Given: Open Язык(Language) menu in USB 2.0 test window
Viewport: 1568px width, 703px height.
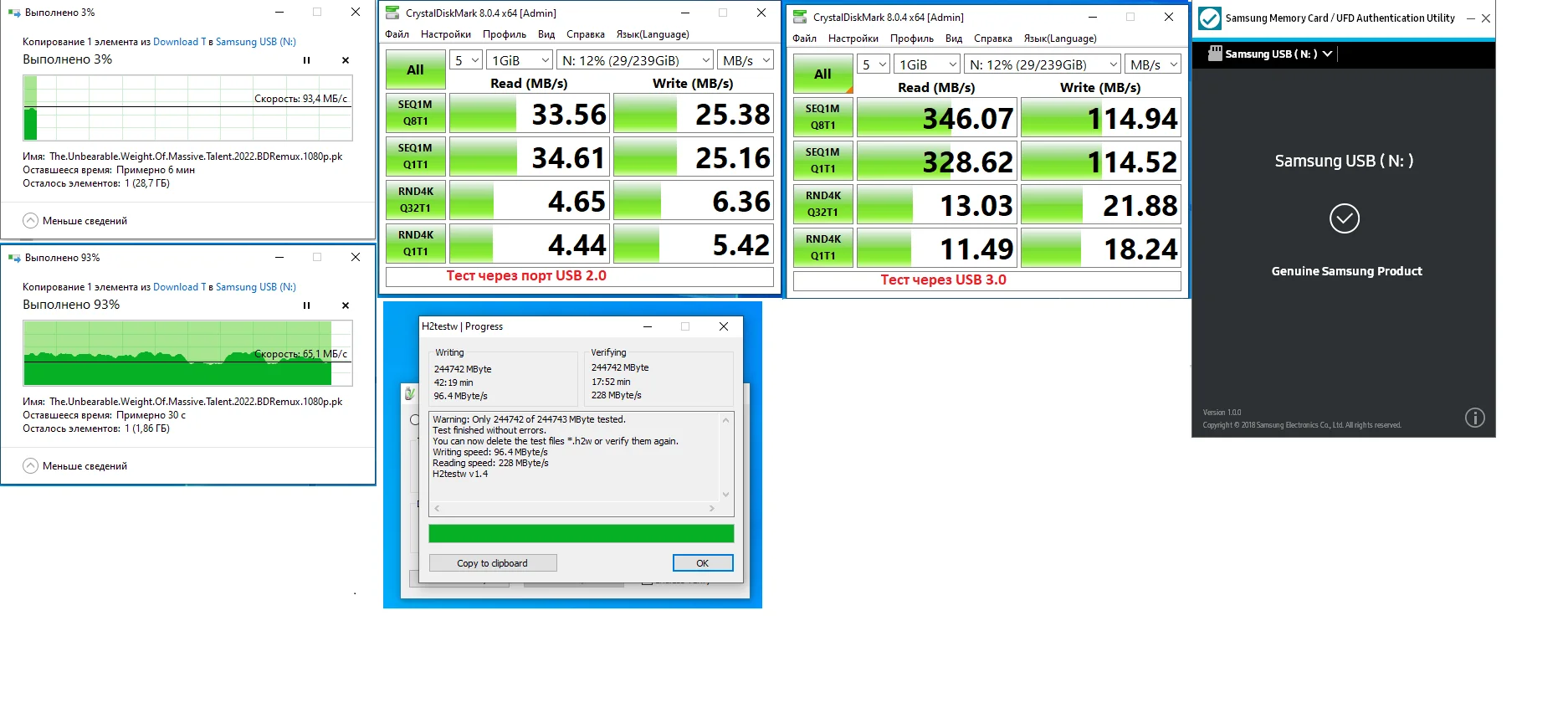Looking at the screenshot, I should point(653,34).
